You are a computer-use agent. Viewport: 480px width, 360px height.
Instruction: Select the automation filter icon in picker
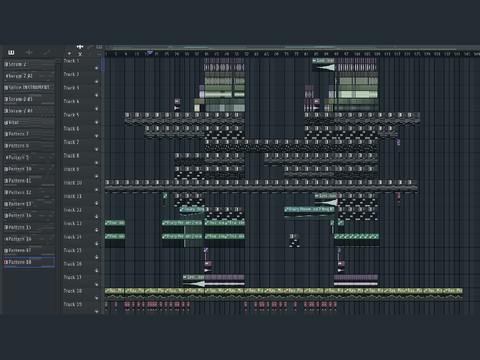47,52
